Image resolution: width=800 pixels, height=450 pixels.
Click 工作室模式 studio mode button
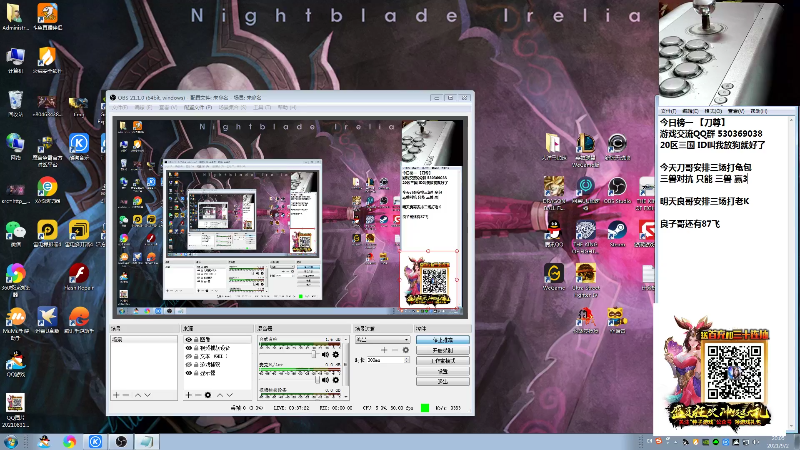(443, 361)
